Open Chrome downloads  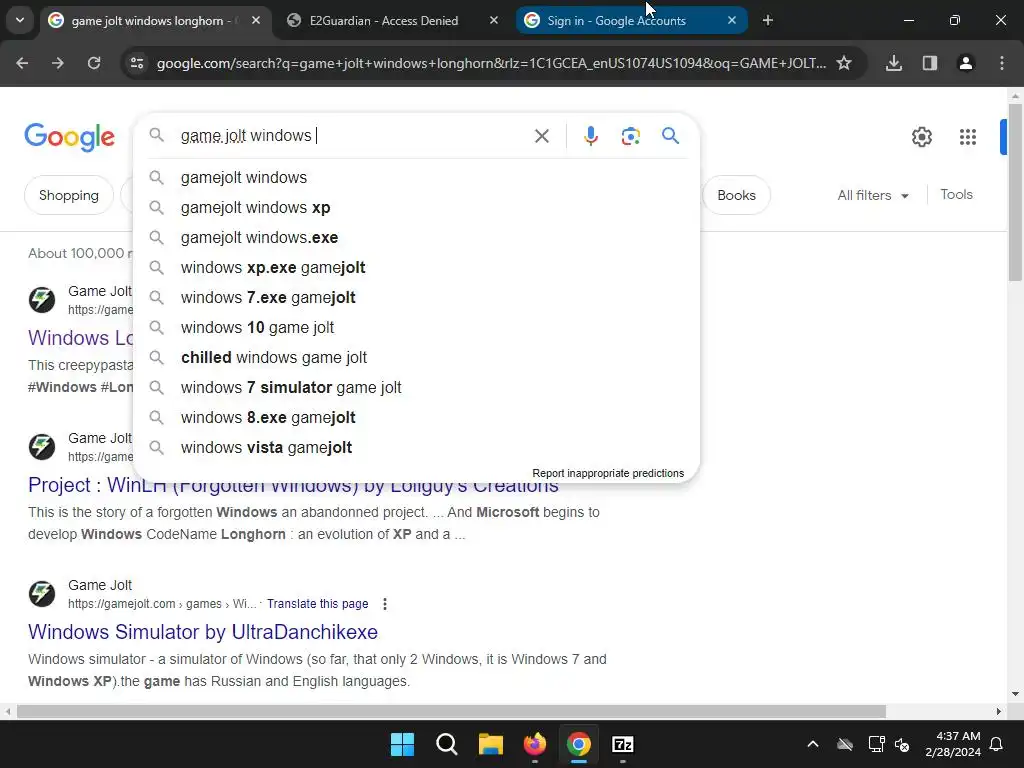click(894, 63)
